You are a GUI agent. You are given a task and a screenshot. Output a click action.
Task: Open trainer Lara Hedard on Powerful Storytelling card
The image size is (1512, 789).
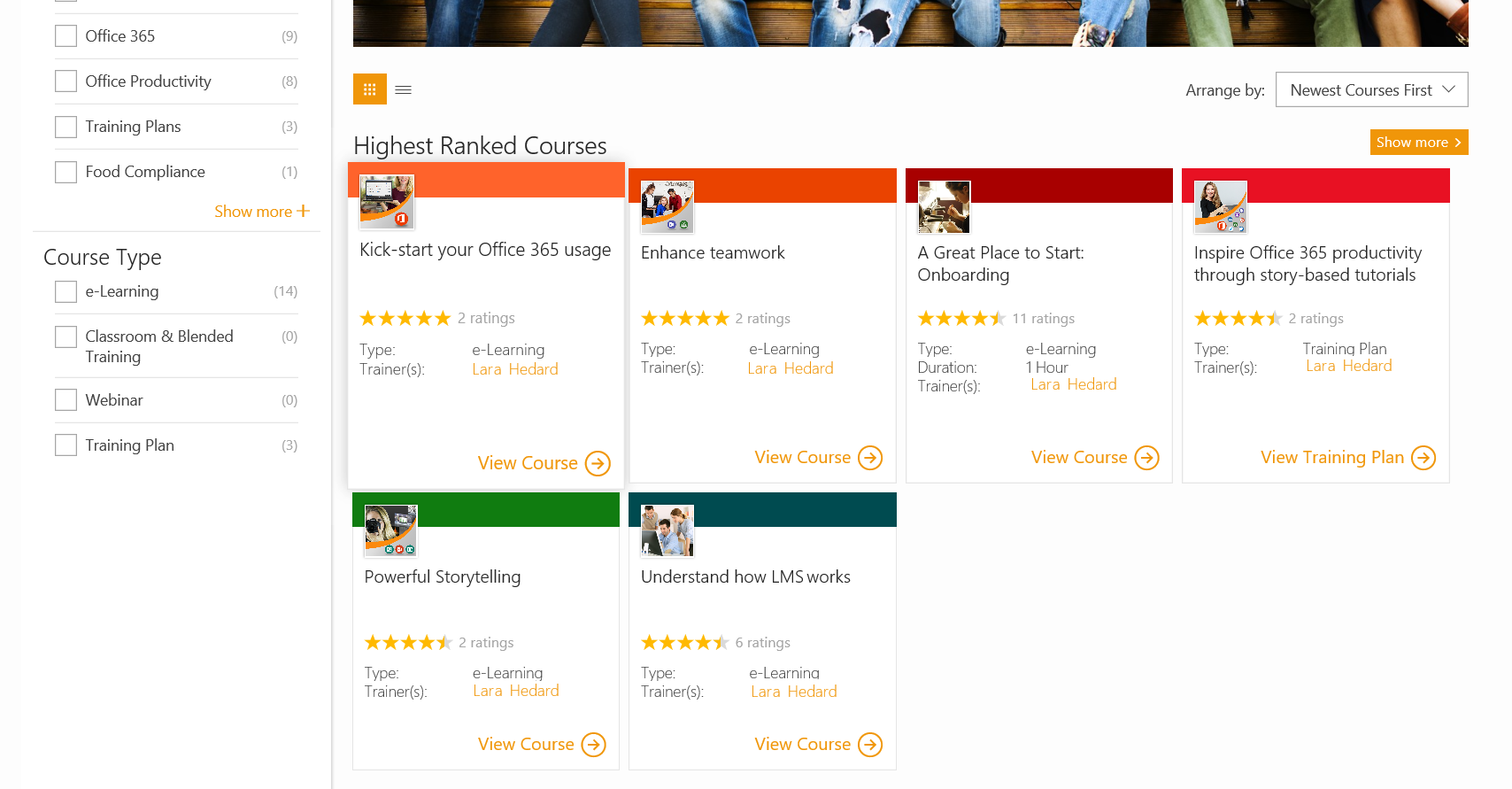click(x=516, y=691)
